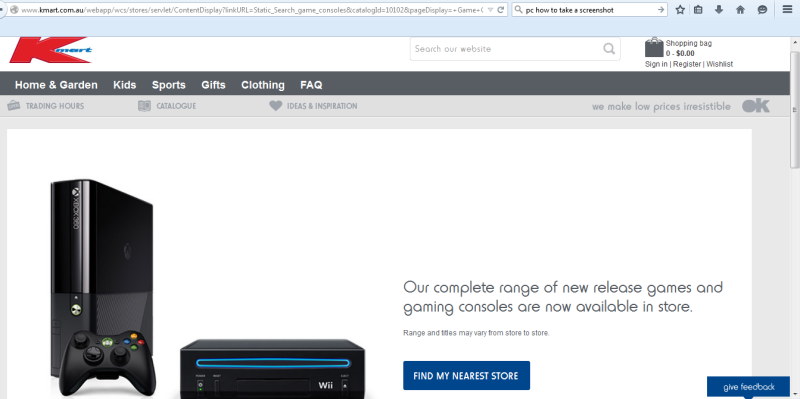Go to browser home icon
The width and height of the screenshot is (800, 399).
coord(740,10)
